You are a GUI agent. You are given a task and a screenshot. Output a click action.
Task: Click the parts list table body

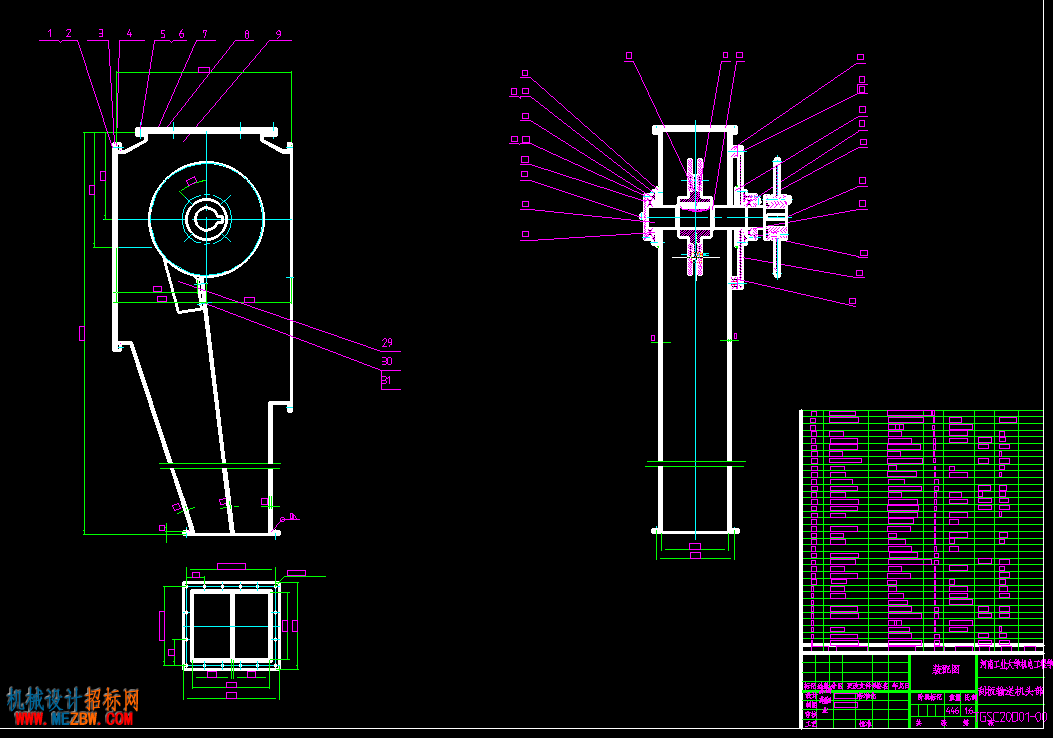tap(923, 530)
